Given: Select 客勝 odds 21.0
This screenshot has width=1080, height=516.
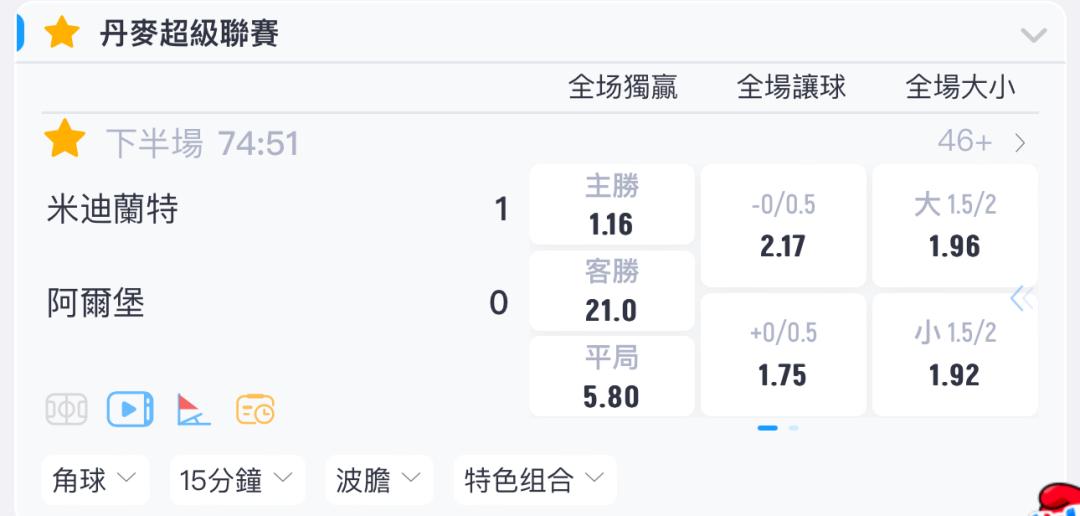Looking at the screenshot, I should 612,291.
